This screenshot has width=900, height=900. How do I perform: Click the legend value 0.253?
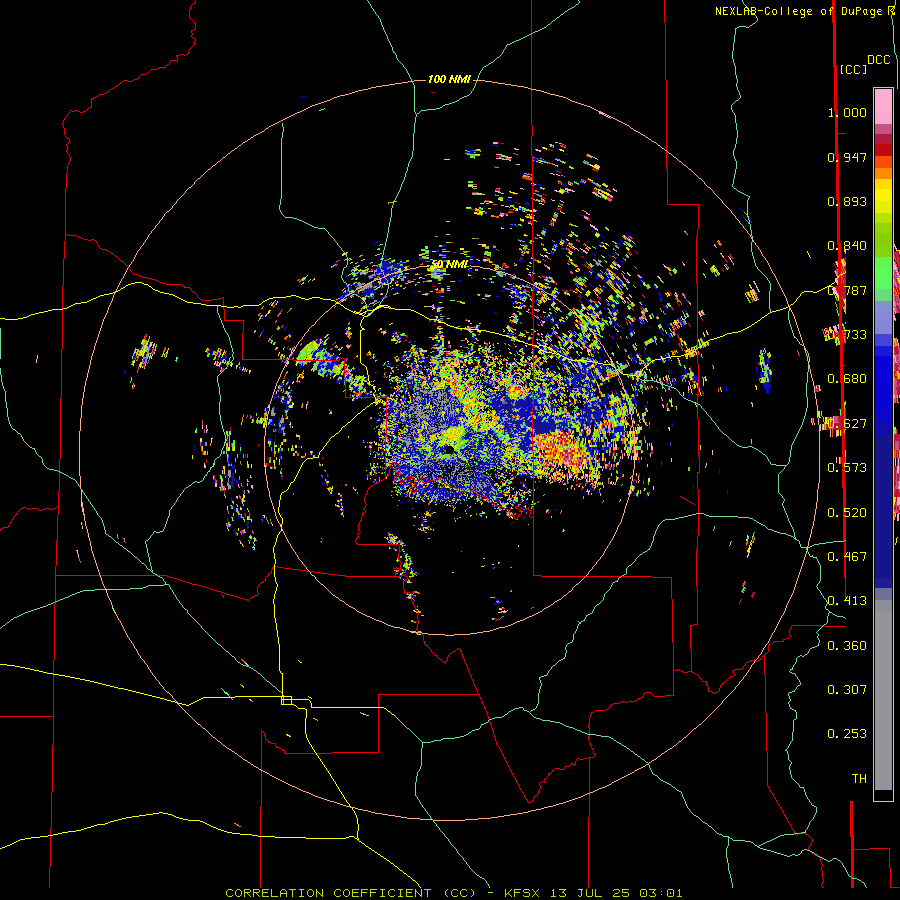(x=847, y=734)
